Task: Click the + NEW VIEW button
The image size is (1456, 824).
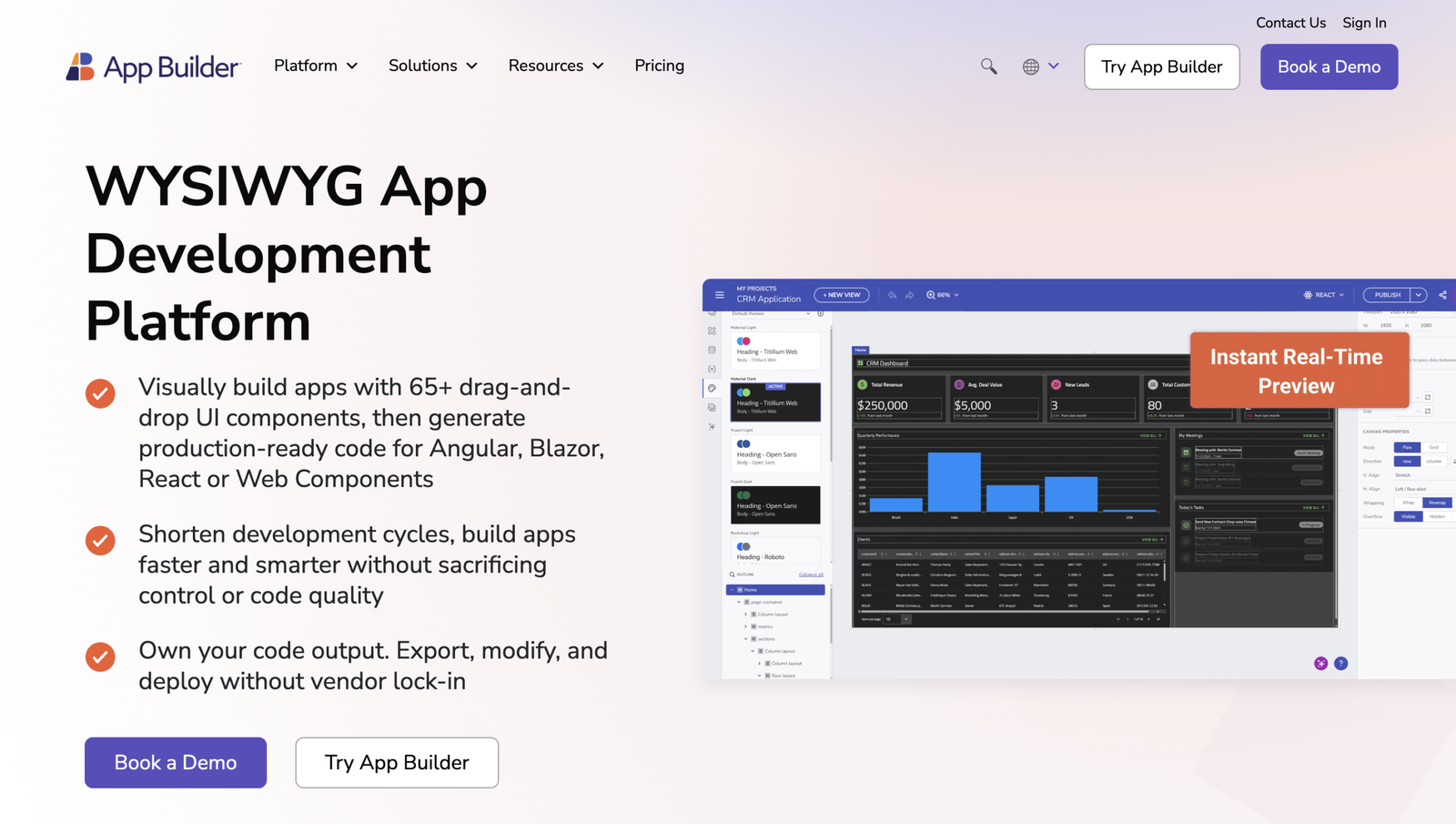Action: (842, 295)
